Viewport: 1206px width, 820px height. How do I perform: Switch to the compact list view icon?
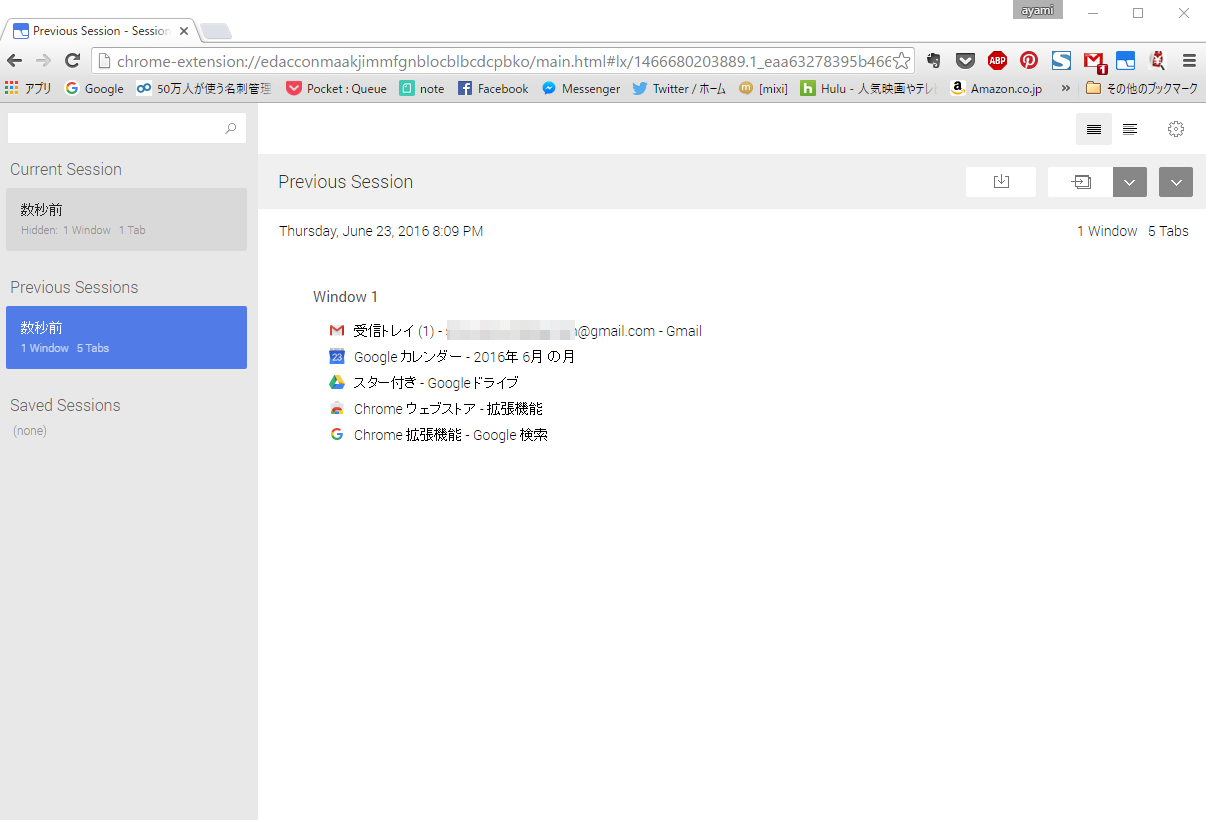pos(1130,129)
